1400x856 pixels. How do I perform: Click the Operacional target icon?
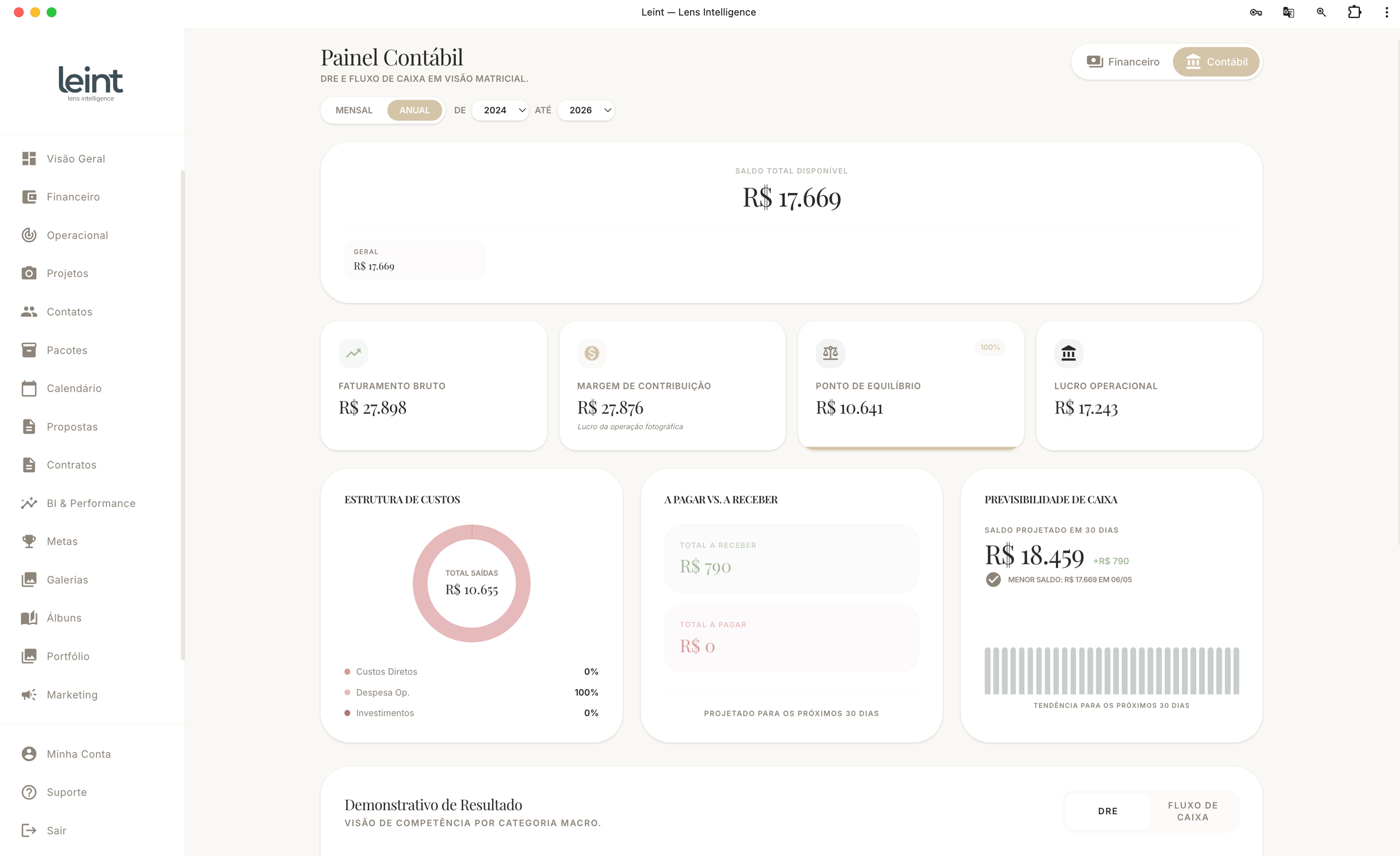[x=29, y=235]
